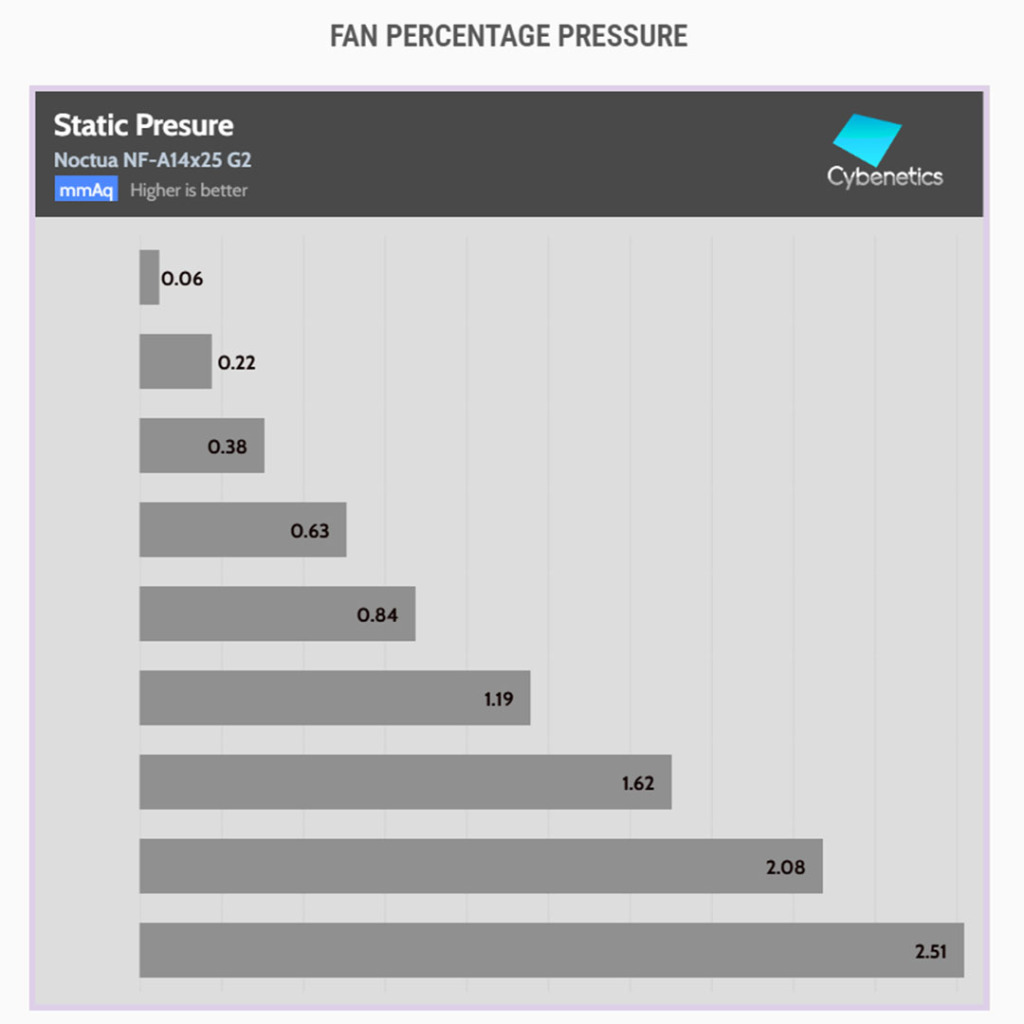Click the blue mmAq unit badge
Viewport: 1024px width, 1024px height.
(x=86, y=190)
